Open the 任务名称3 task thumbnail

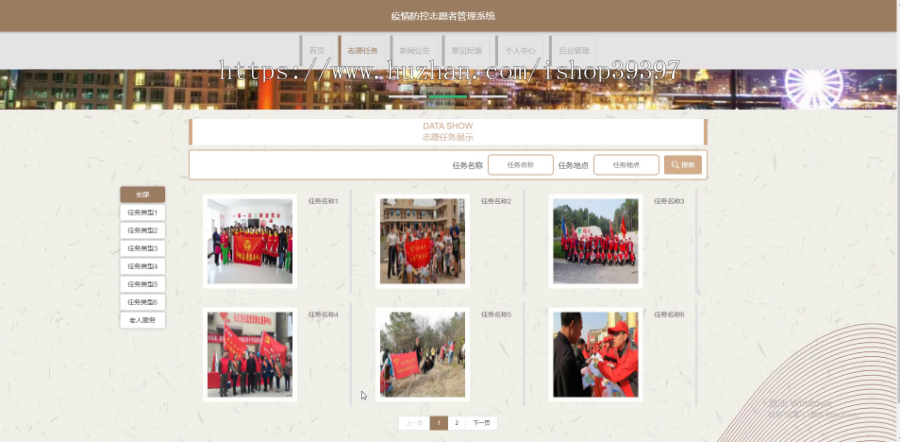click(x=595, y=241)
